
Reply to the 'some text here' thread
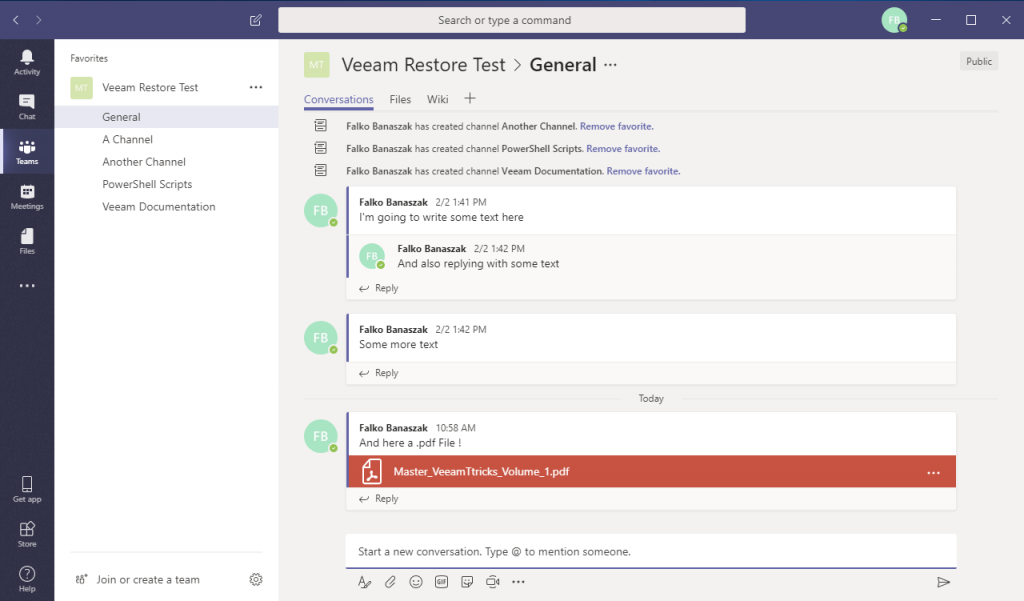(379, 288)
